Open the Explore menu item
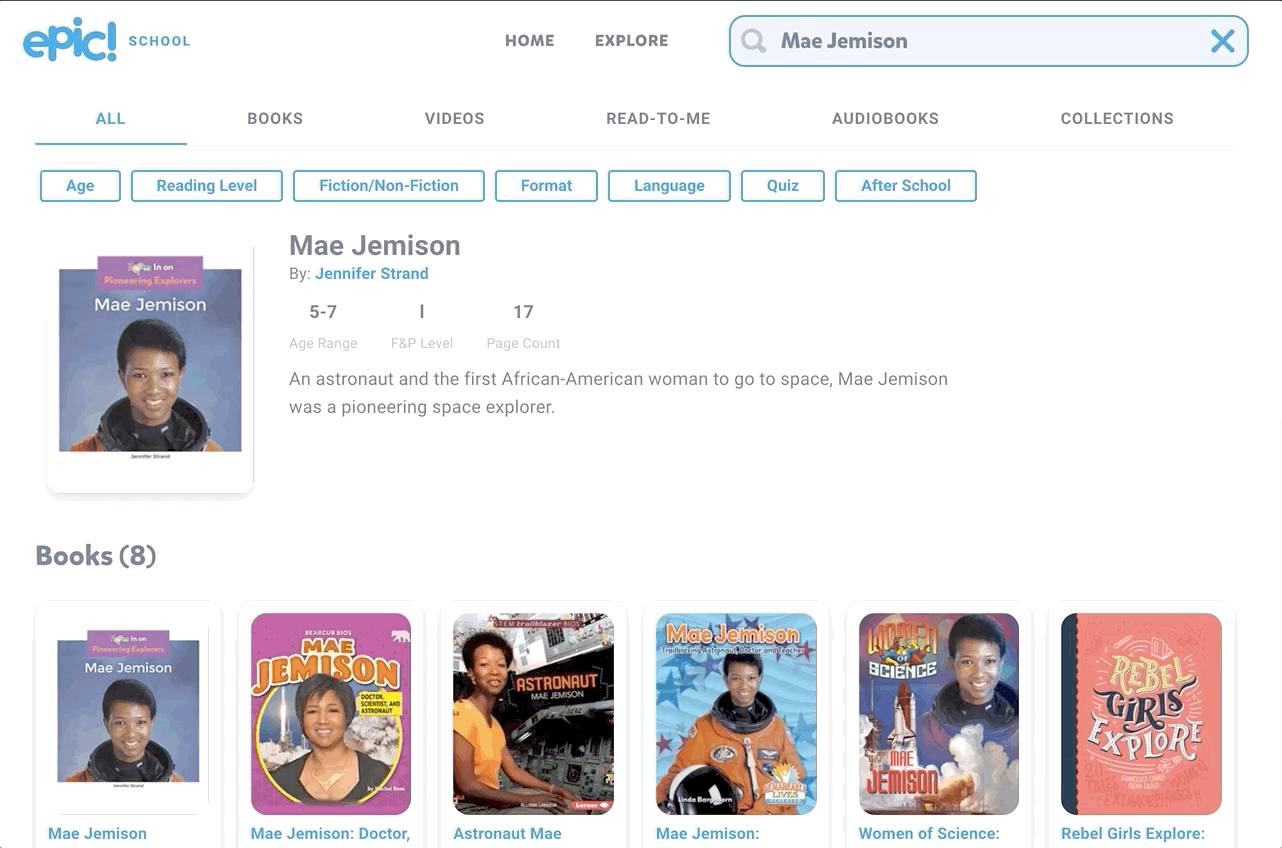The image size is (1282, 848). pos(631,41)
